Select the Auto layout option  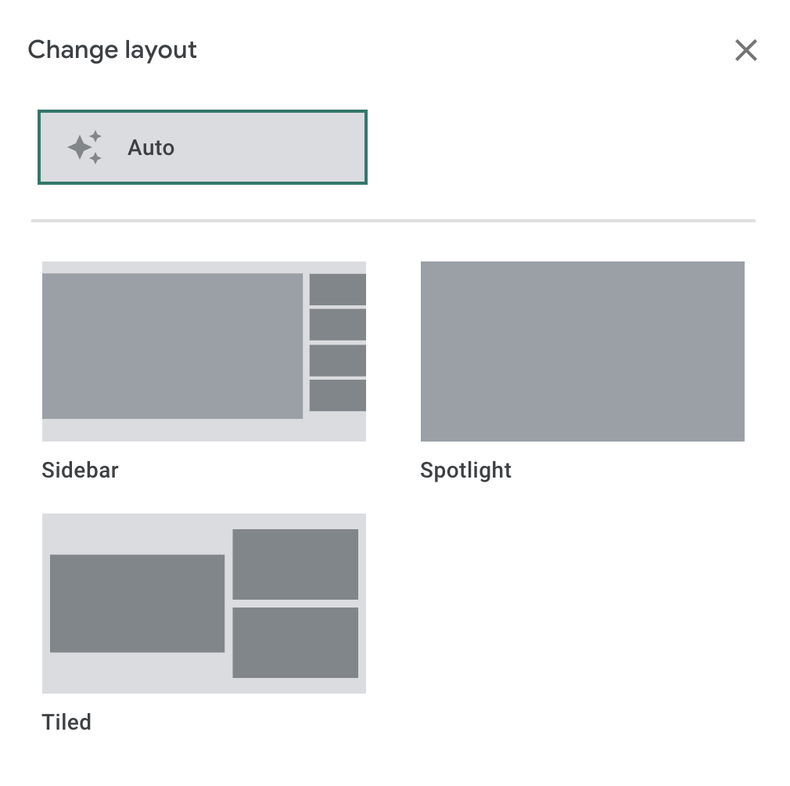[202, 148]
